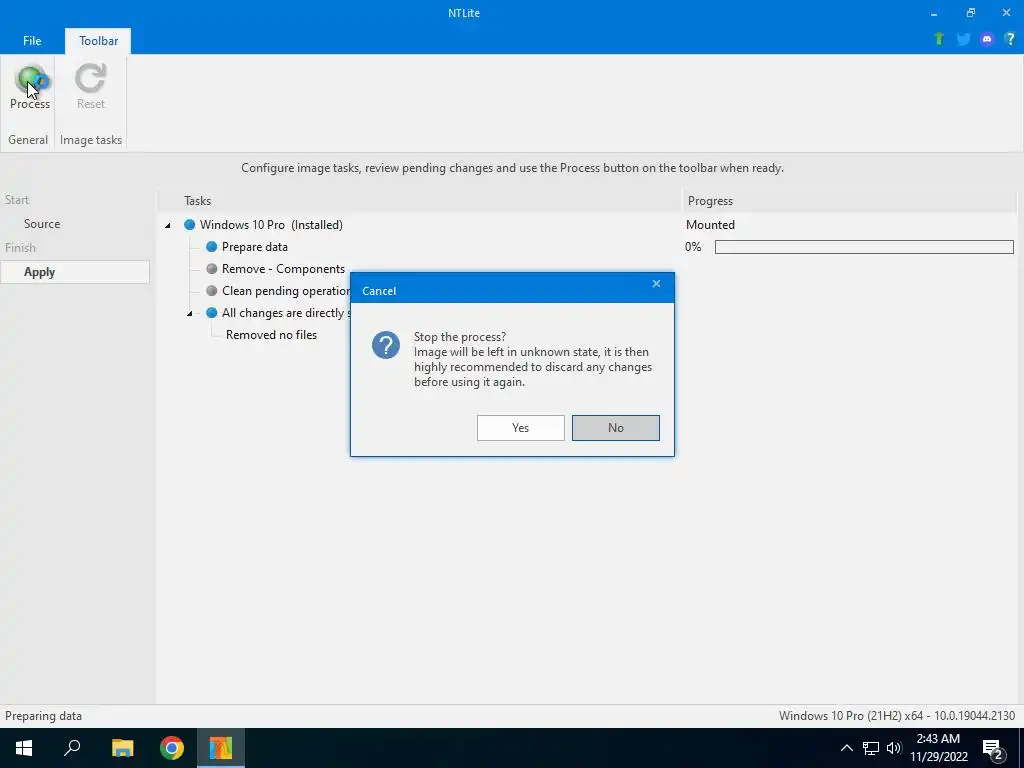Close the Cancel dialog with X

[x=656, y=283]
